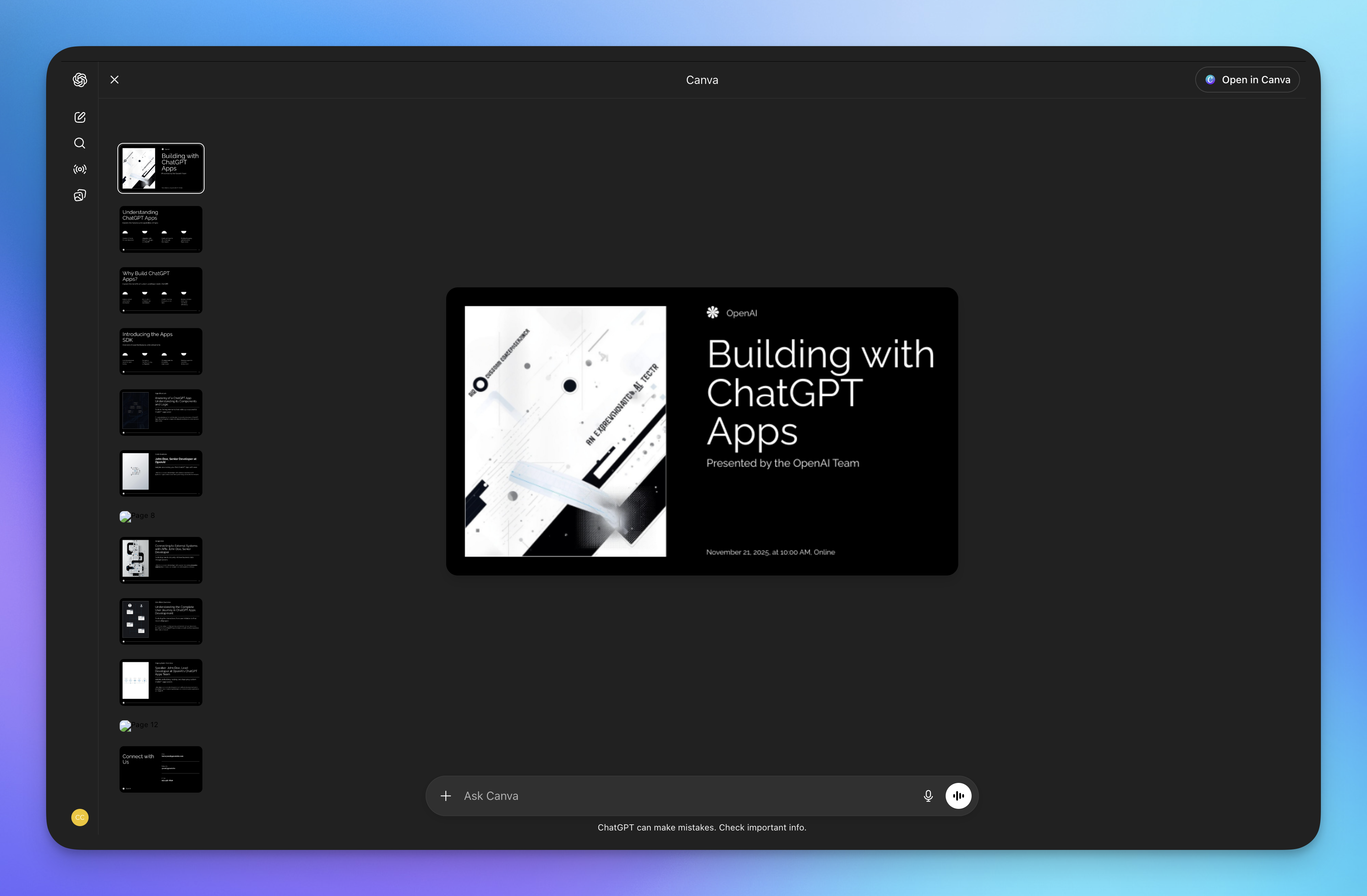Click the Canva header title

point(701,80)
